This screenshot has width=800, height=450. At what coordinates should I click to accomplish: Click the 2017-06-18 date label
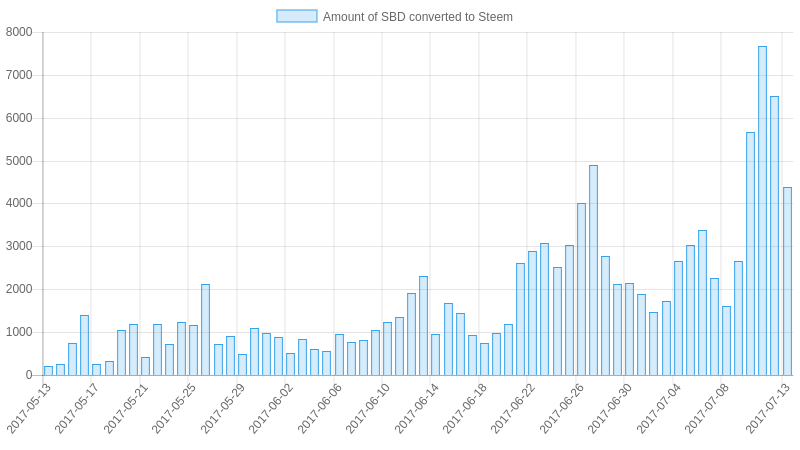(465, 409)
